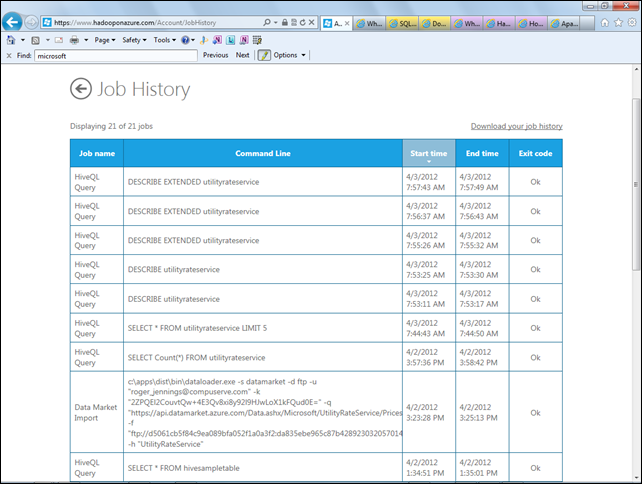Click the blue Help question mark icon
Viewport: 642px width, 484px height.
(x=187, y=40)
